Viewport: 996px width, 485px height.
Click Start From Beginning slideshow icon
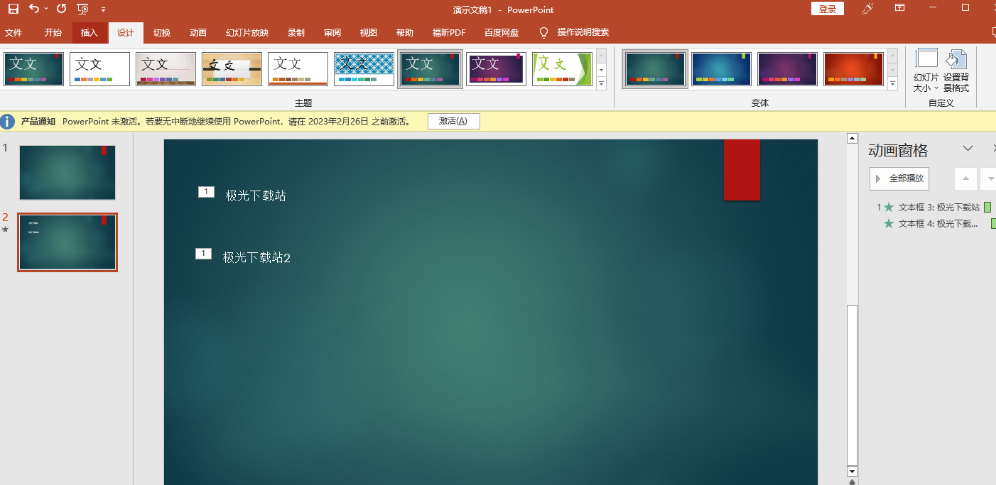tap(83, 9)
